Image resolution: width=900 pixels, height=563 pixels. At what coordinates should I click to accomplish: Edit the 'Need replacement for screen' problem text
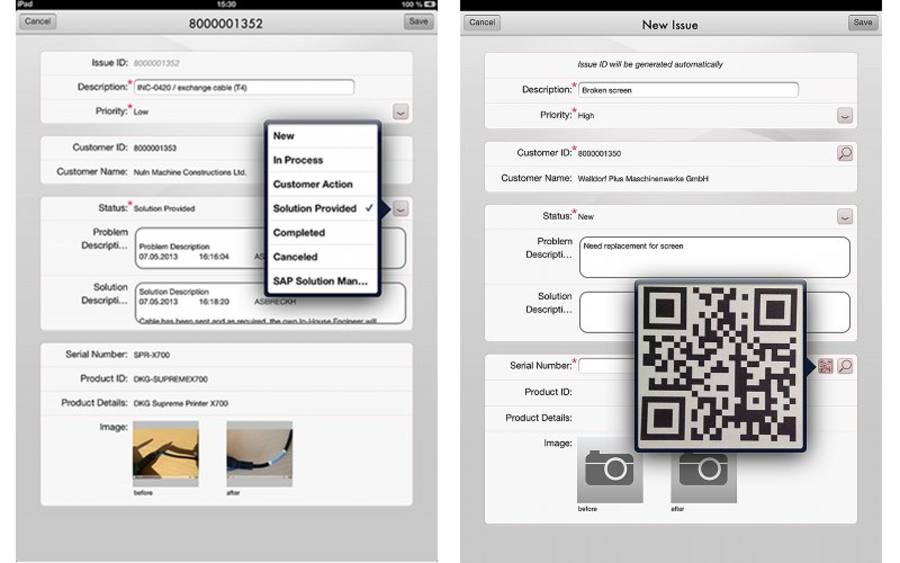(715, 257)
